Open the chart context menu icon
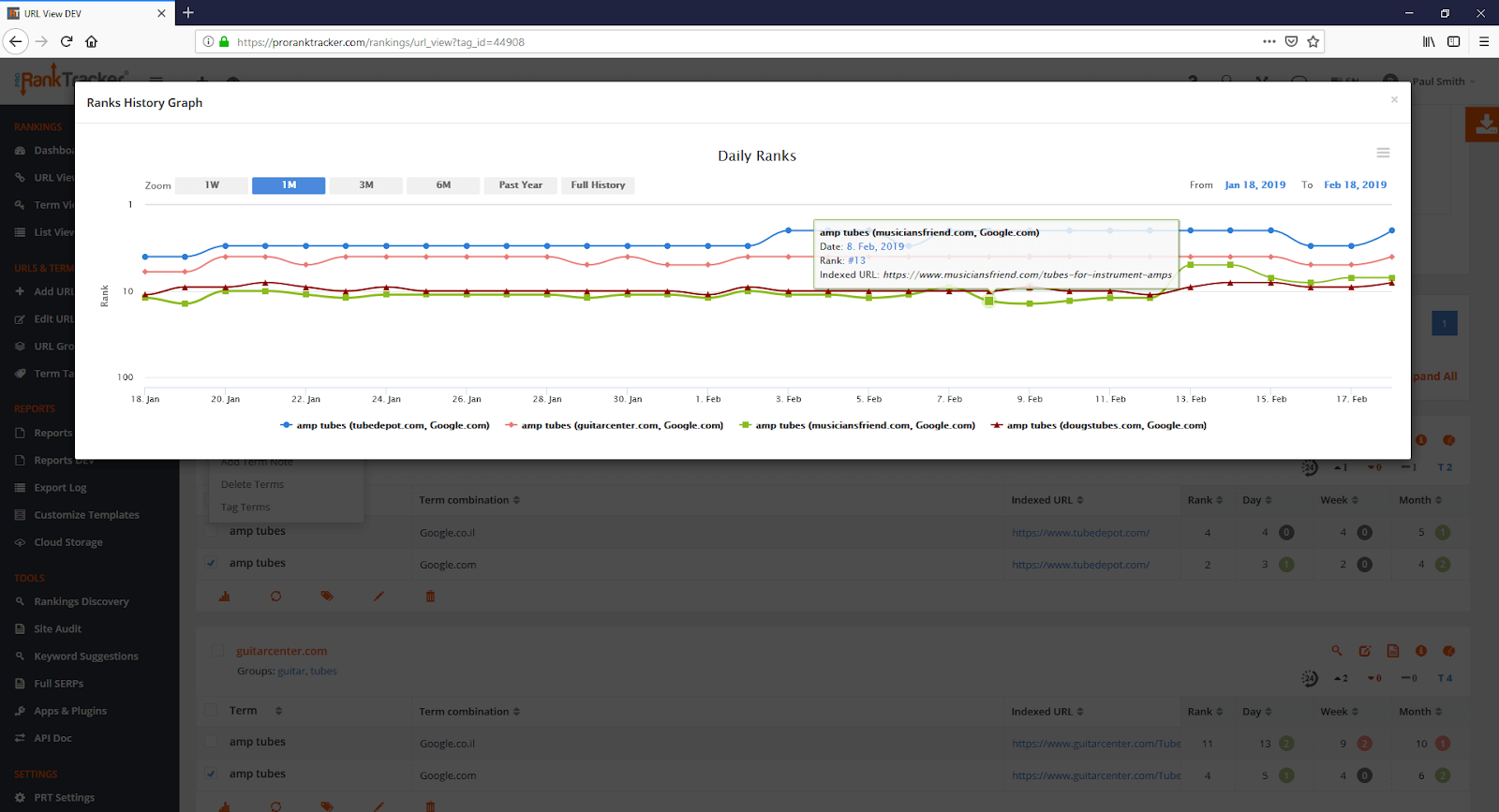 tap(1383, 153)
